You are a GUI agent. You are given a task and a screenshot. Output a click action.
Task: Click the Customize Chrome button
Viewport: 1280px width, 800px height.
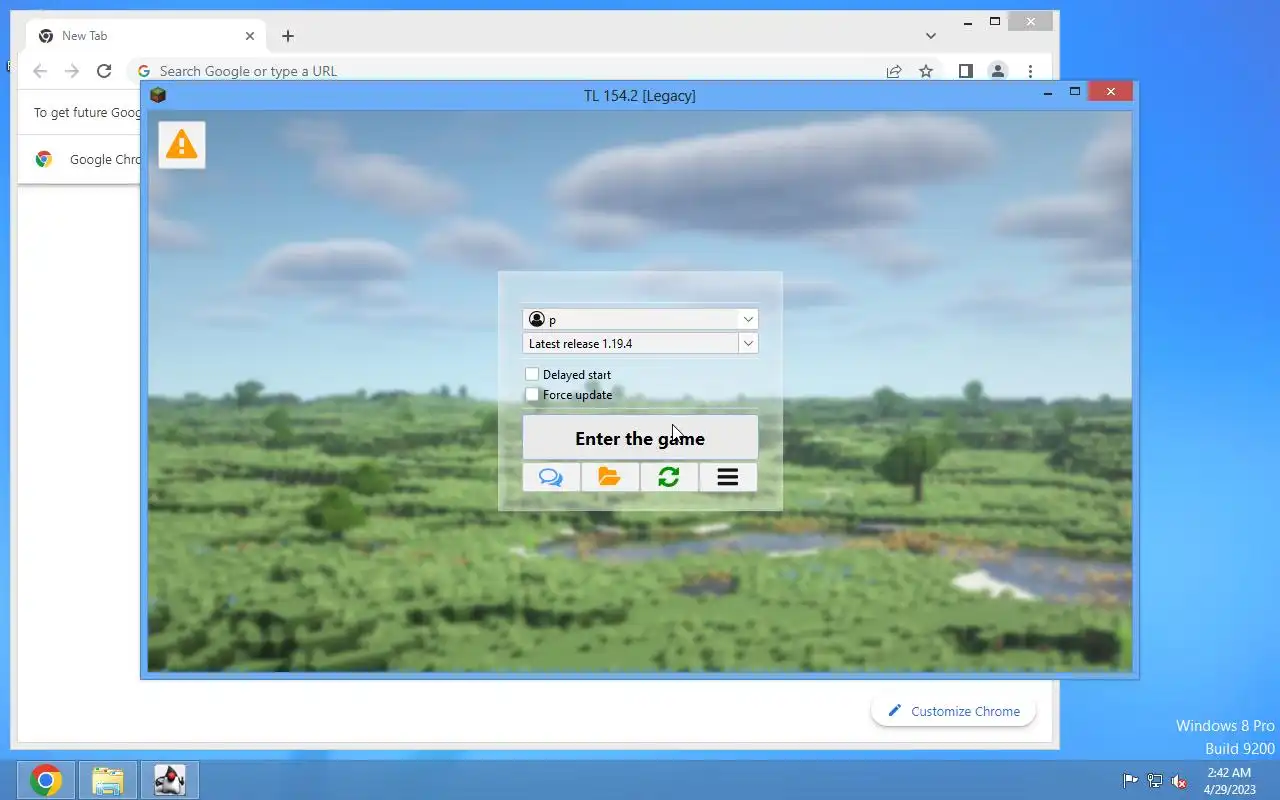[954, 711]
